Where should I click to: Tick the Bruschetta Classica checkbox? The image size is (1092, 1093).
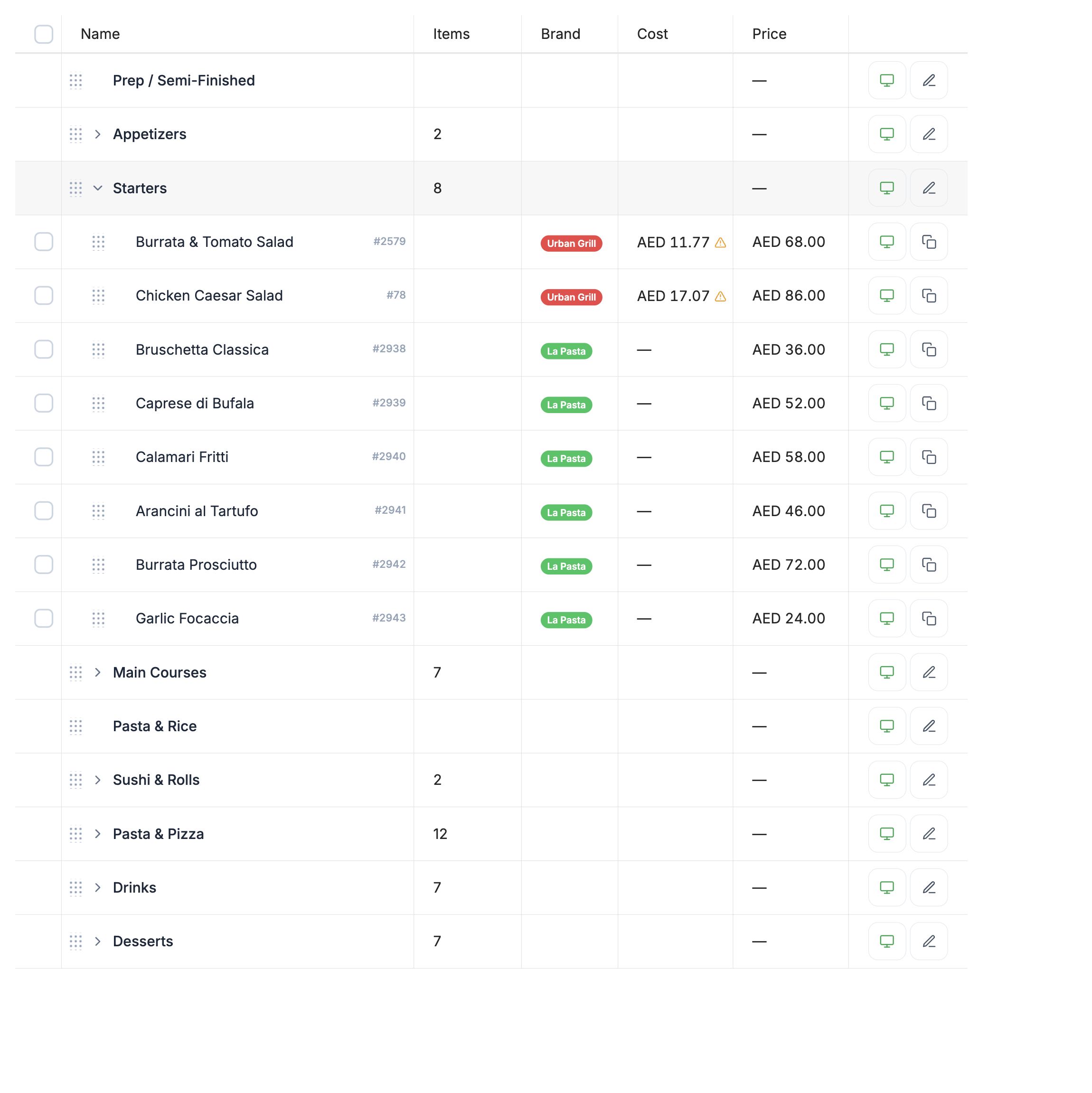[44, 349]
